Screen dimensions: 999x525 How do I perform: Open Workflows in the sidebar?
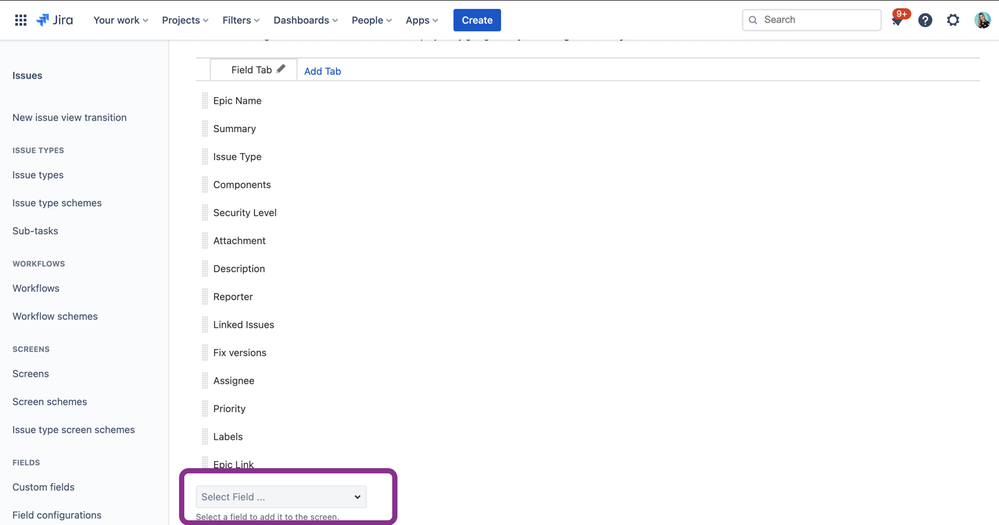36,288
